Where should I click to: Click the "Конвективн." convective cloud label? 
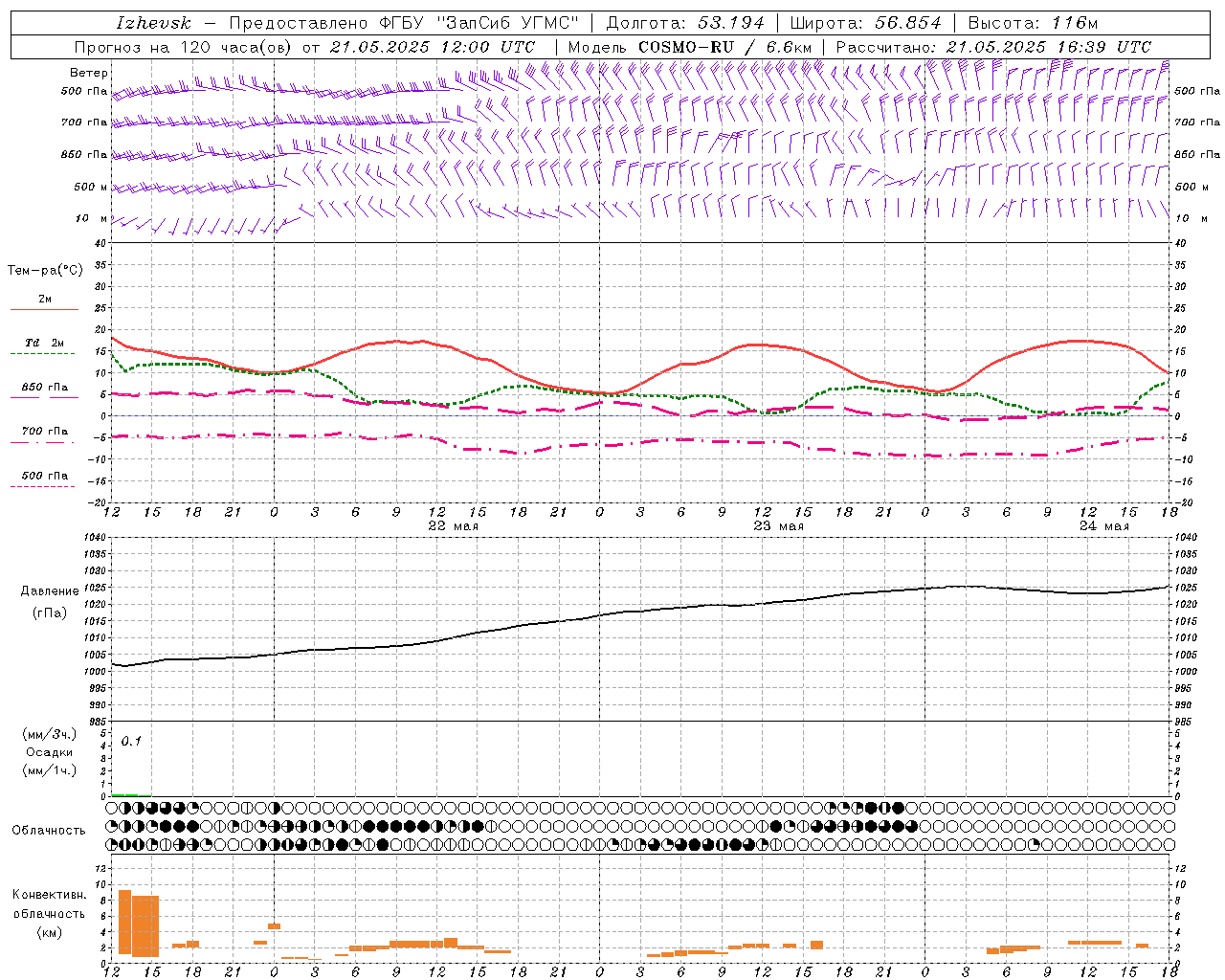click(x=50, y=894)
